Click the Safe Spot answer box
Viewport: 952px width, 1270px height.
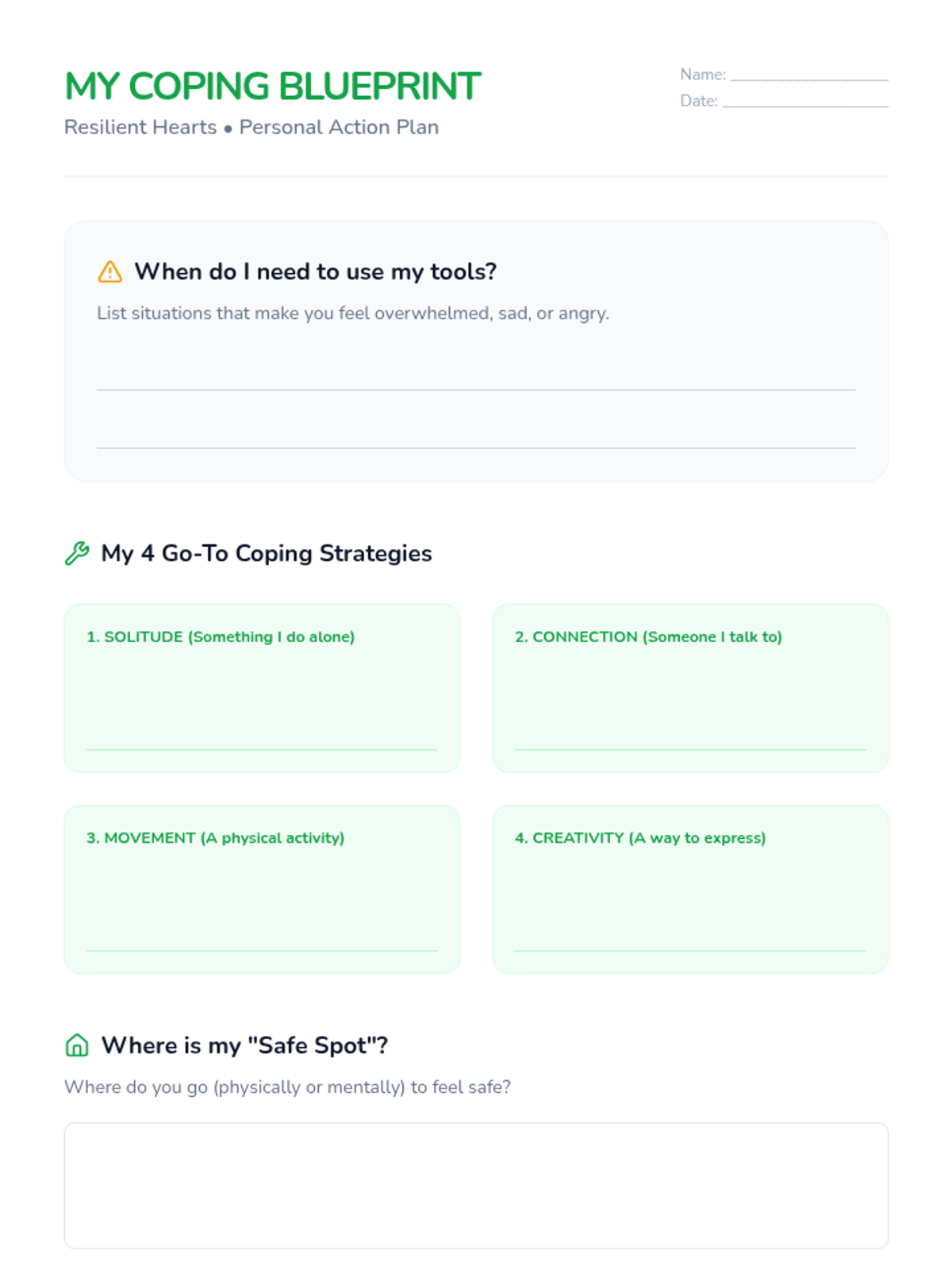pos(476,1185)
